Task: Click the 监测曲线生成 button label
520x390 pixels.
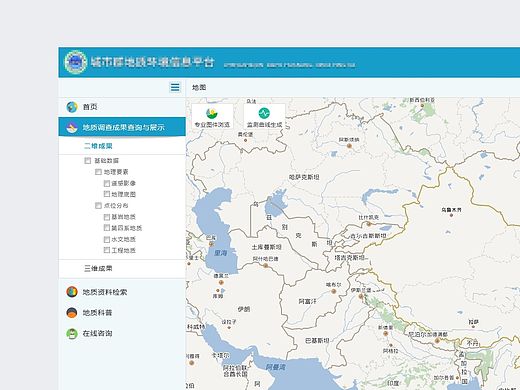Action: click(264, 125)
